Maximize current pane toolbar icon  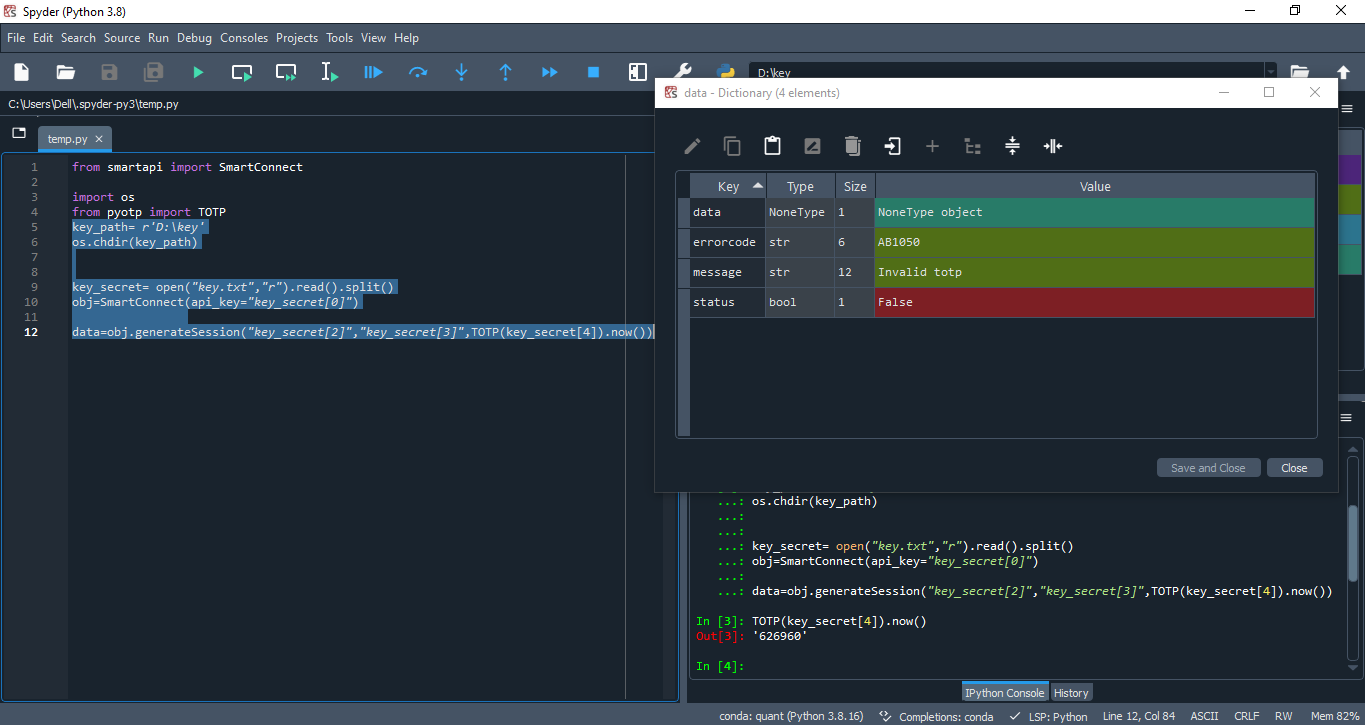638,72
